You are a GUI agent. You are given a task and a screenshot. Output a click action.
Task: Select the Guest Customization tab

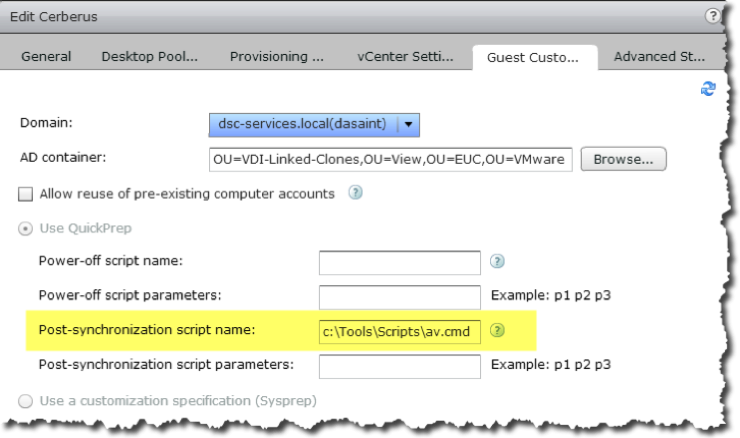[x=534, y=58]
